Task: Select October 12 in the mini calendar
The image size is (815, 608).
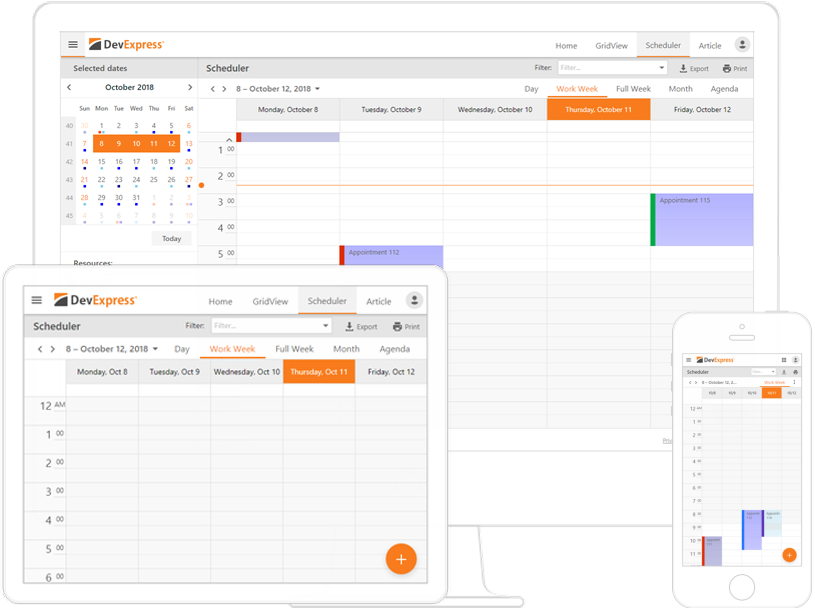Action: tap(171, 143)
